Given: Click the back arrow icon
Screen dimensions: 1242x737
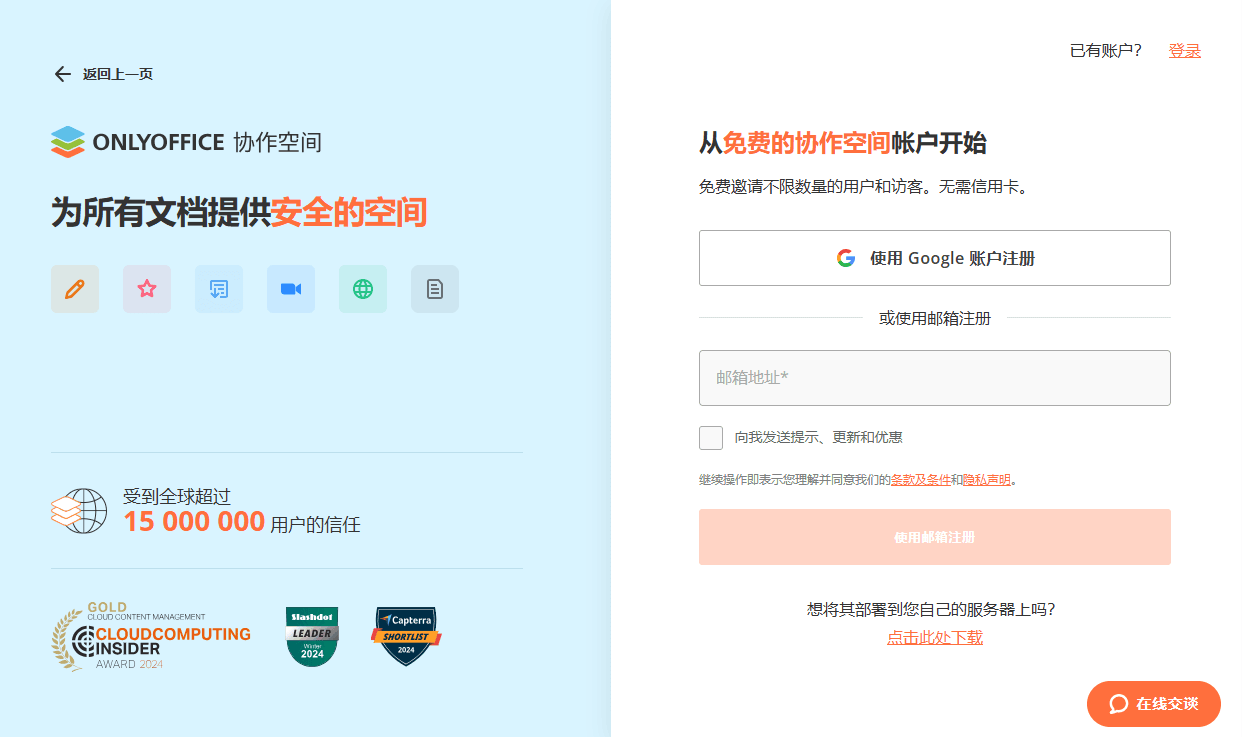Looking at the screenshot, I should (62, 74).
